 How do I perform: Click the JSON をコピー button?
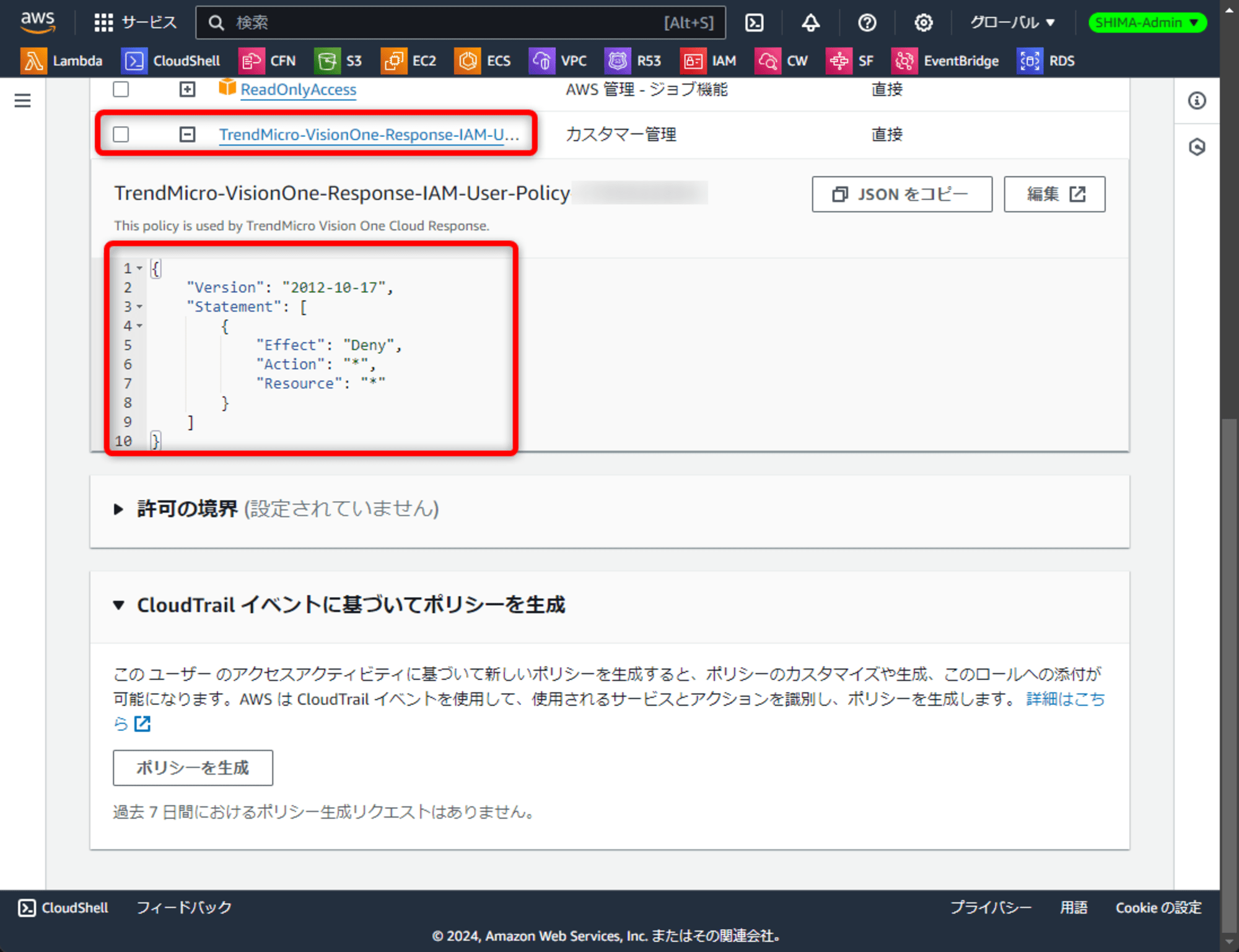point(901,194)
